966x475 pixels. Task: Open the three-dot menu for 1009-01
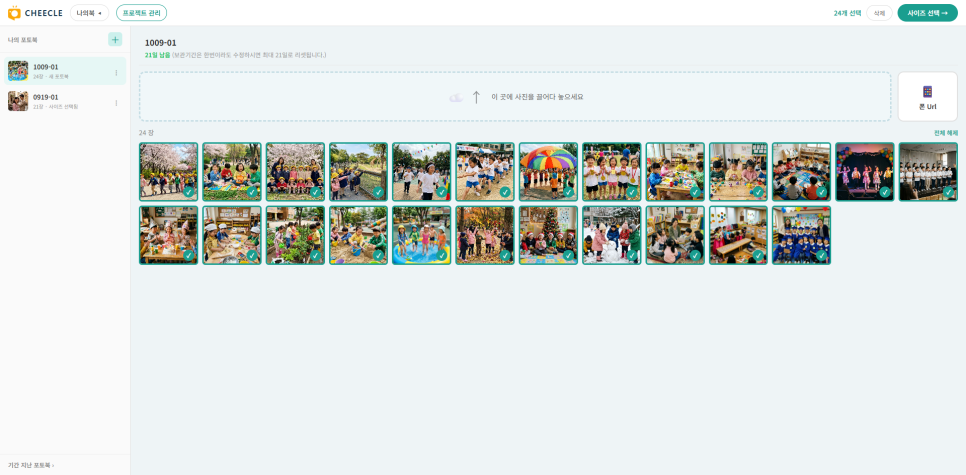click(x=116, y=72)
